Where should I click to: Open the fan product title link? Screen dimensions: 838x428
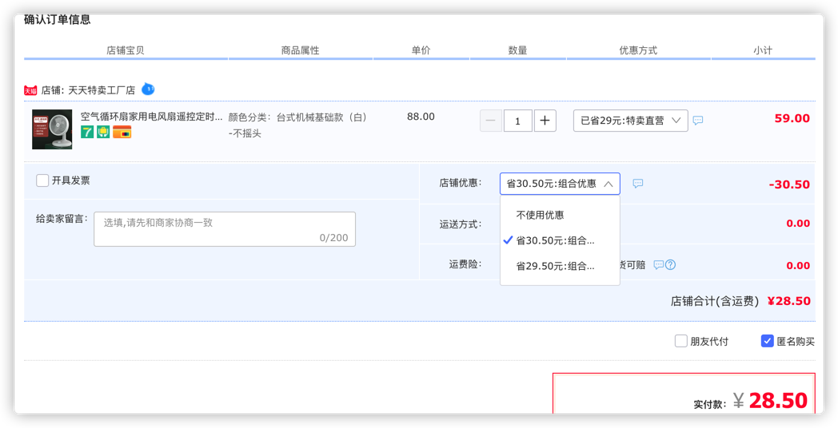click(152, 117)
